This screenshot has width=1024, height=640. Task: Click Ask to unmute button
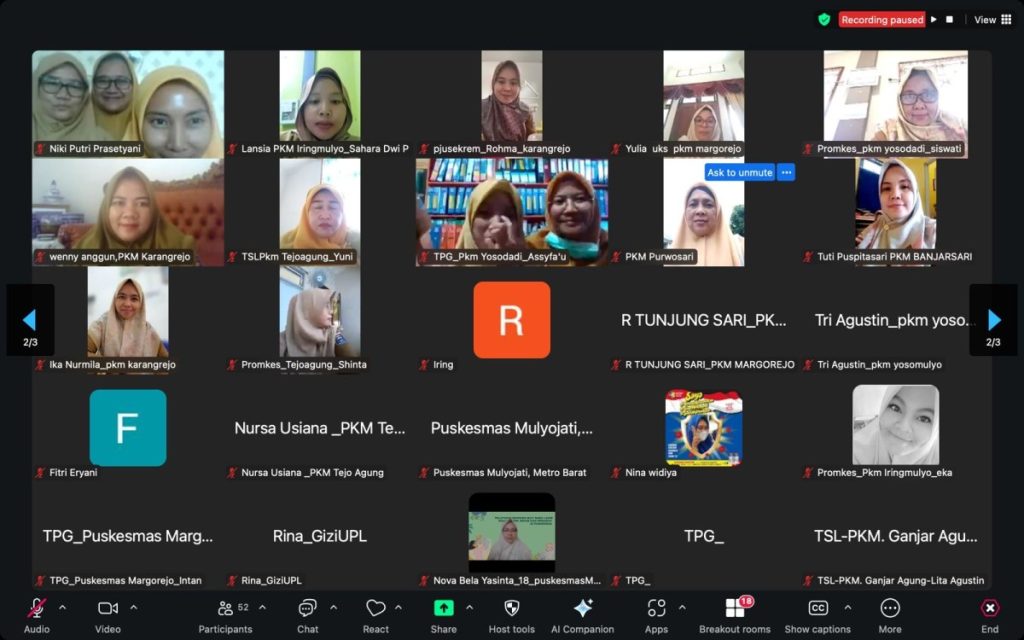(739, 172)
